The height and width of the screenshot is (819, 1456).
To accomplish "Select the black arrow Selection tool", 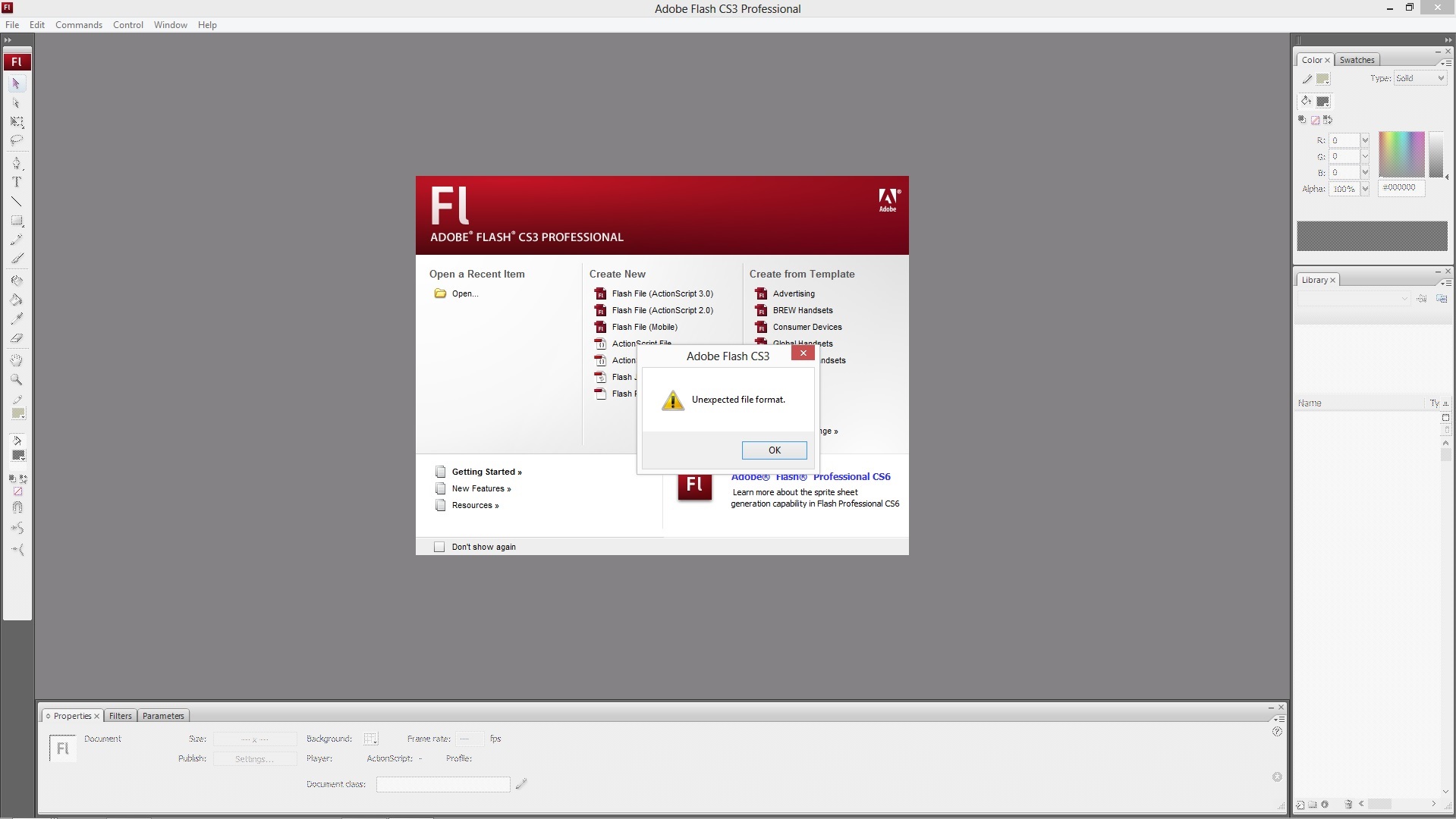I will coord(16,84).
